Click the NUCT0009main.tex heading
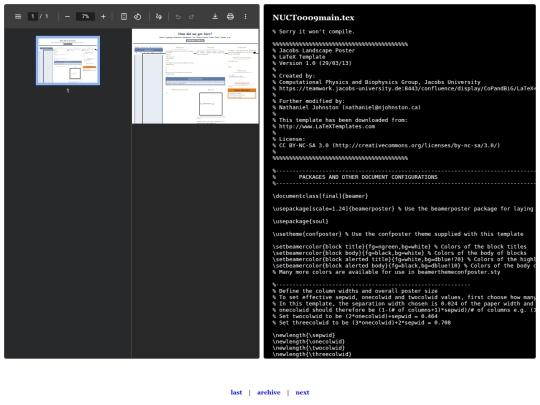This screenshot has width=540, height=405. point(313,18)
